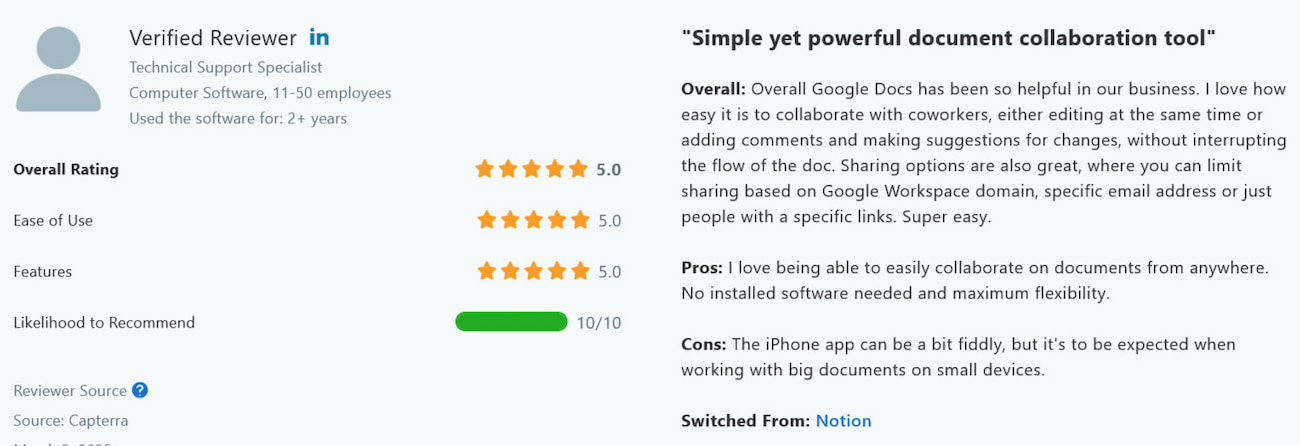Click the Ease of Use star rating
Image resolution: width=1300 pixels, height=446 pixels.
(x=534, y=220)
